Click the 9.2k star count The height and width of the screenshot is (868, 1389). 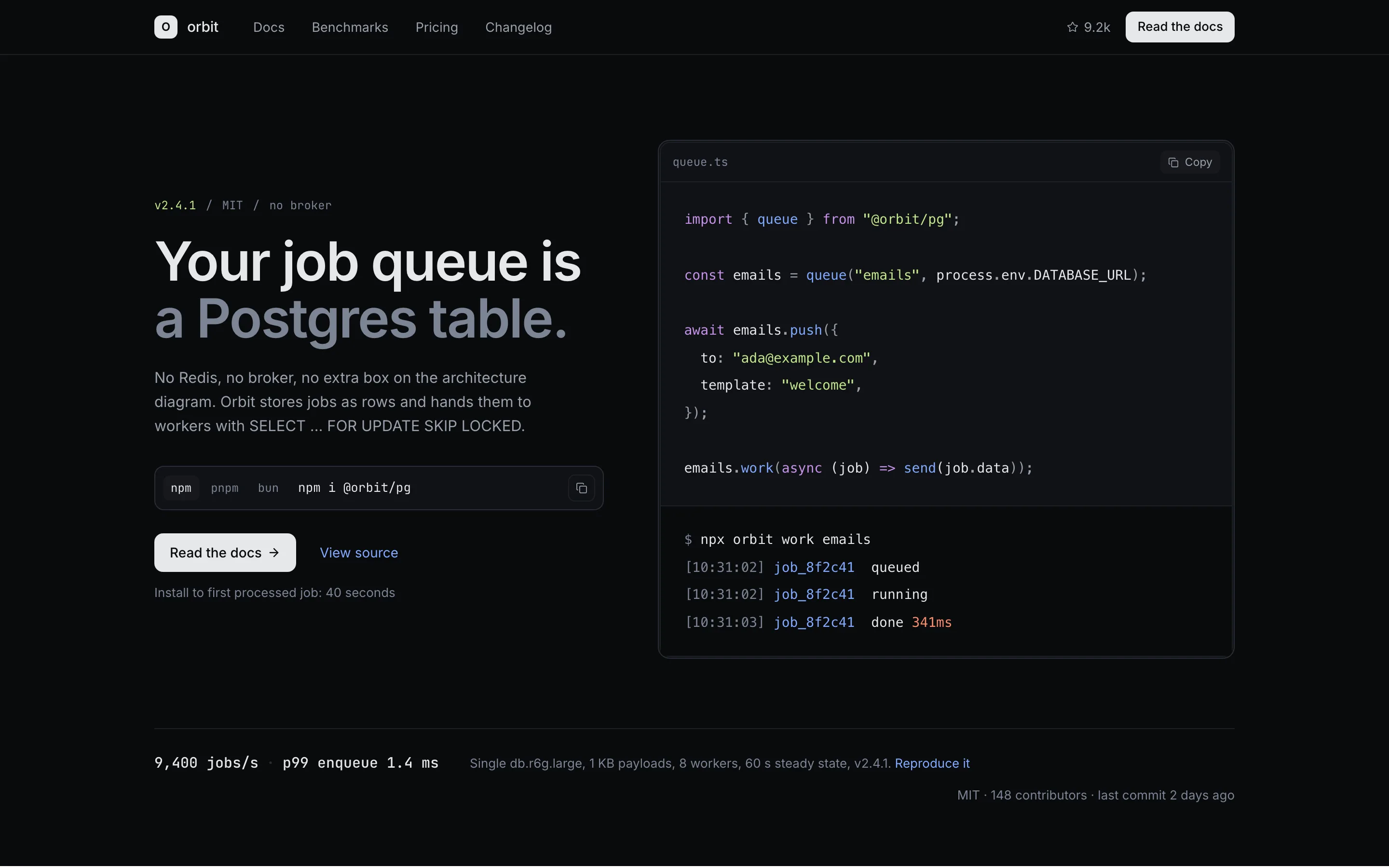pyautogui.click(x=1097, y=27)
